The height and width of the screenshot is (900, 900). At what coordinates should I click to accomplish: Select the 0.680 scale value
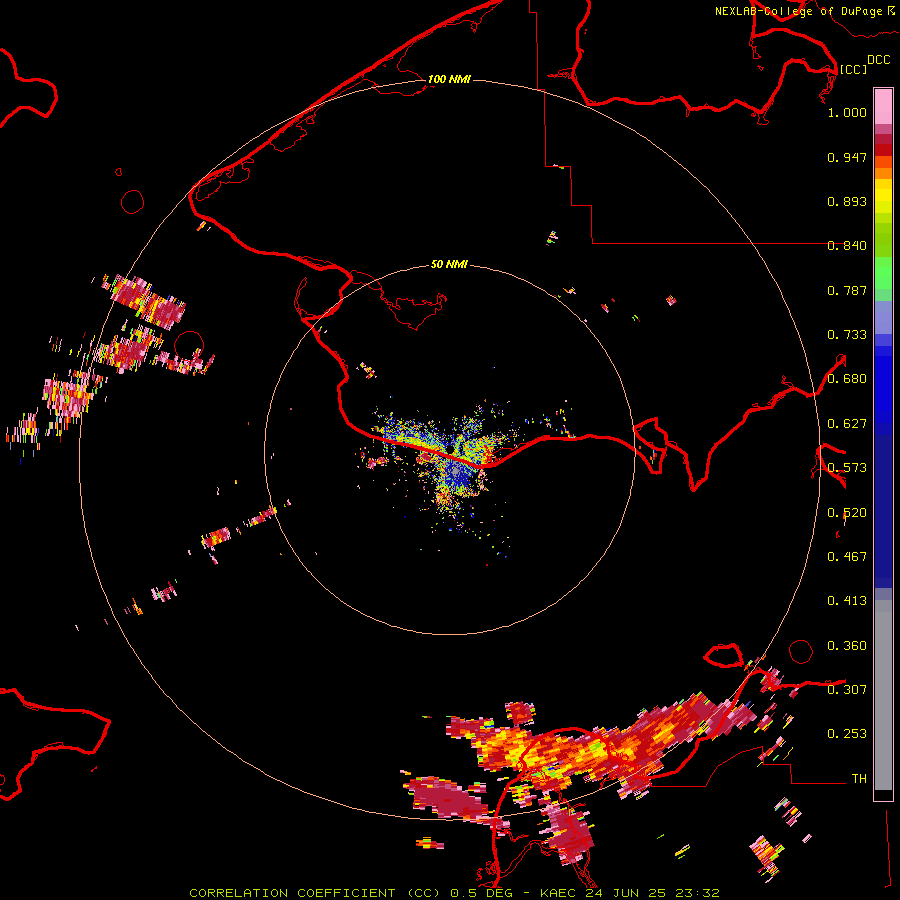click(847, 379)
